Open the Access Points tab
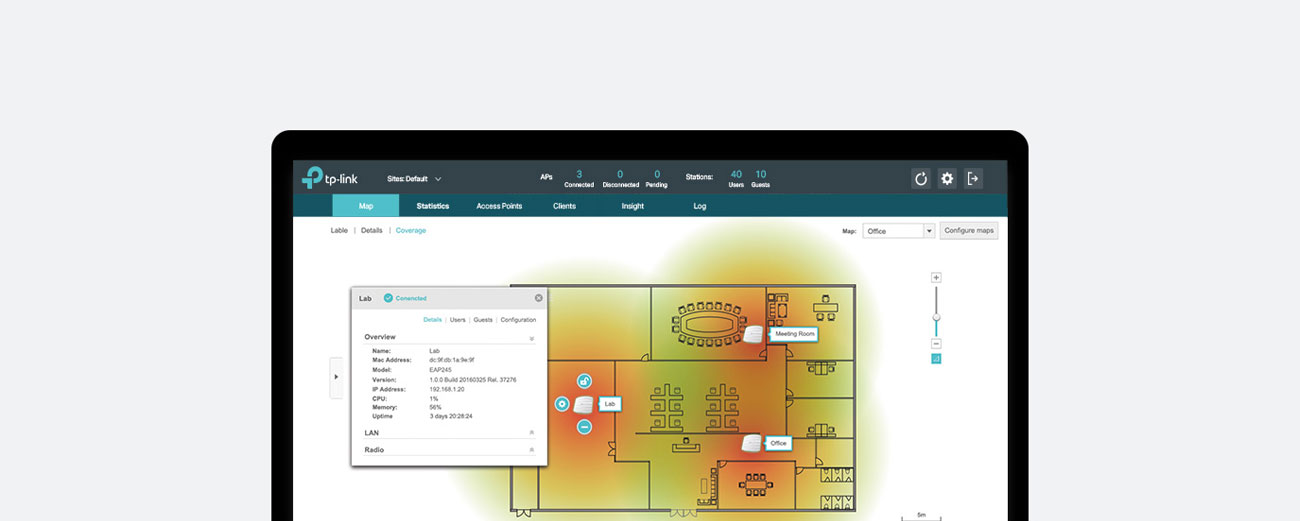 pyautogui.click(x=499, y=206)
